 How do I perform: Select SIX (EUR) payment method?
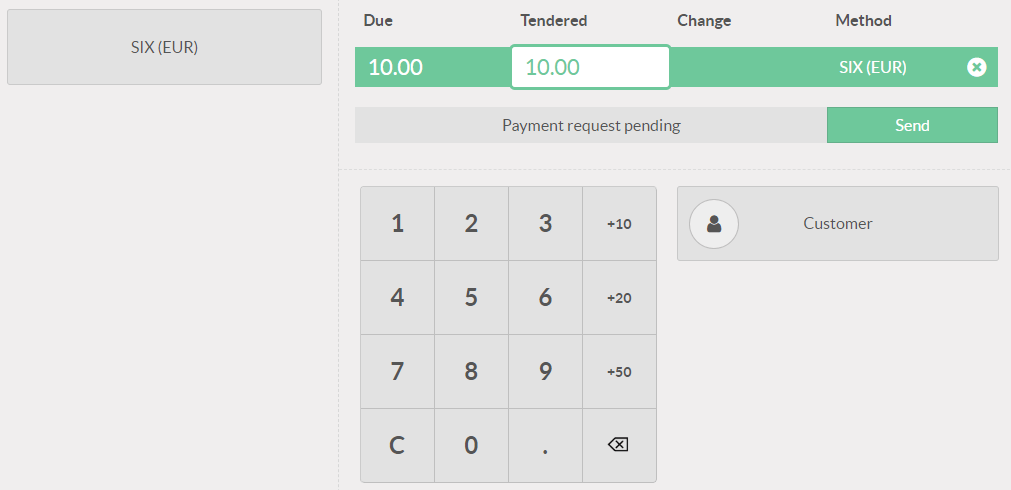pyautogui.click(x=164, y=47)
